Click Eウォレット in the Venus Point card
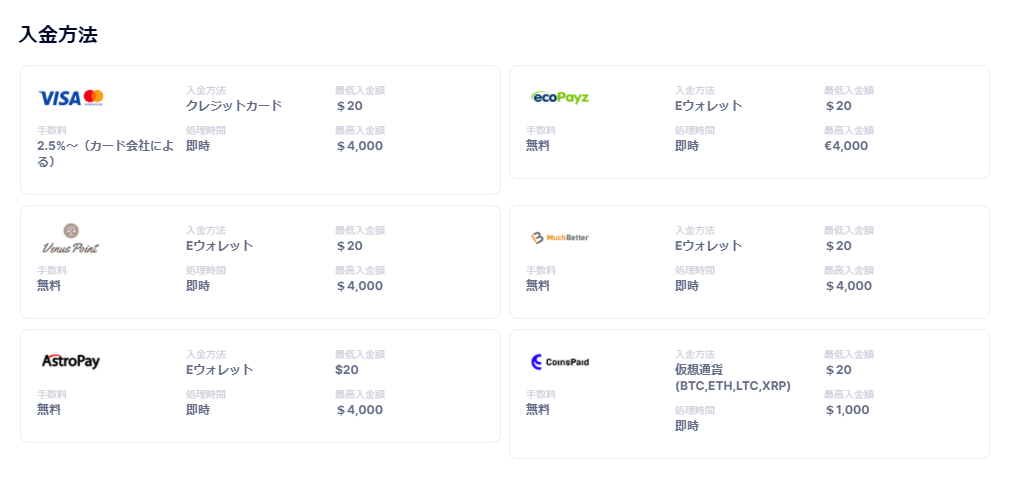 tap(220, 246)
